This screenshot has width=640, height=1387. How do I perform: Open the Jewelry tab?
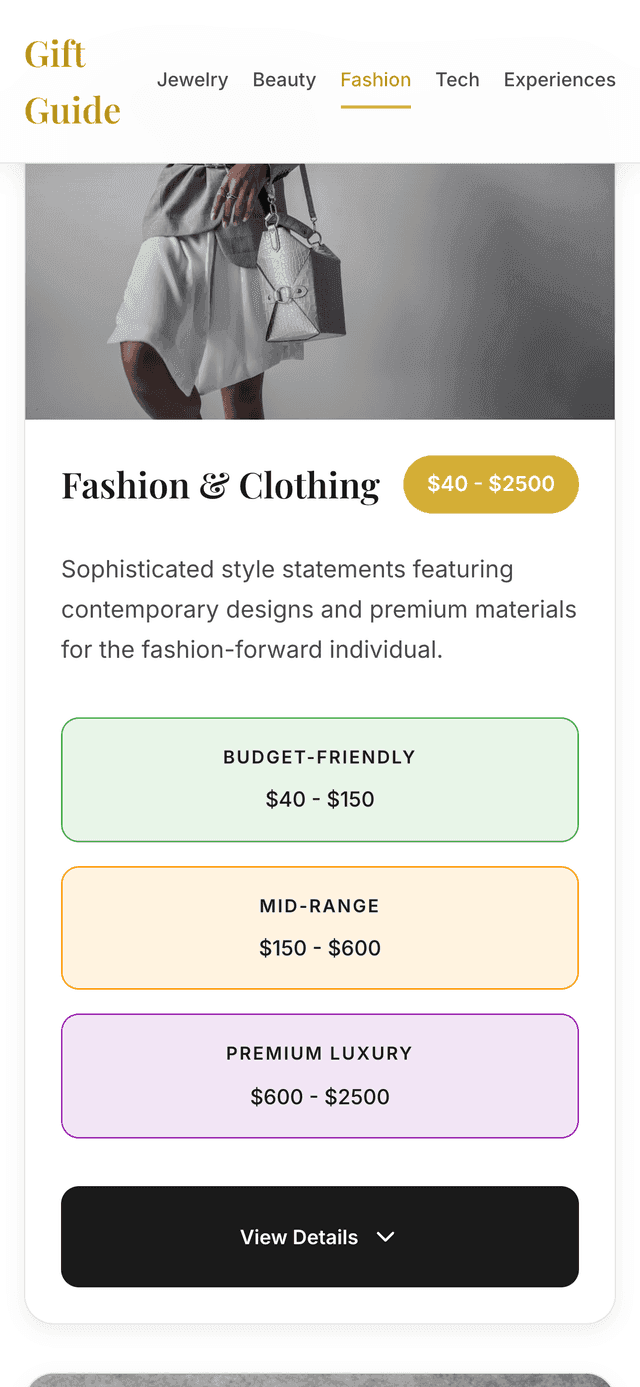[x=192, y=80]
